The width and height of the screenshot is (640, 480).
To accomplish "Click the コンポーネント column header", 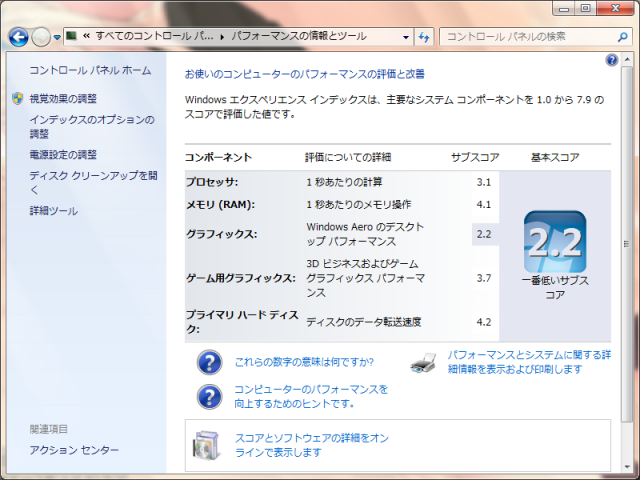I will [x=218, y=157].
